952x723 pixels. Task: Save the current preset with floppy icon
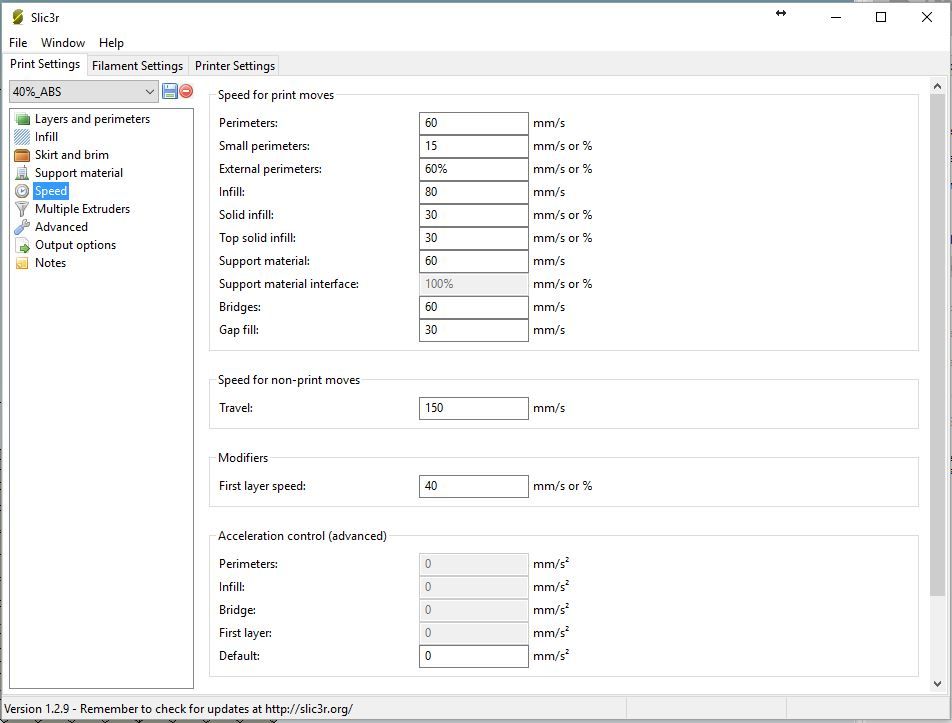(170, 92)
